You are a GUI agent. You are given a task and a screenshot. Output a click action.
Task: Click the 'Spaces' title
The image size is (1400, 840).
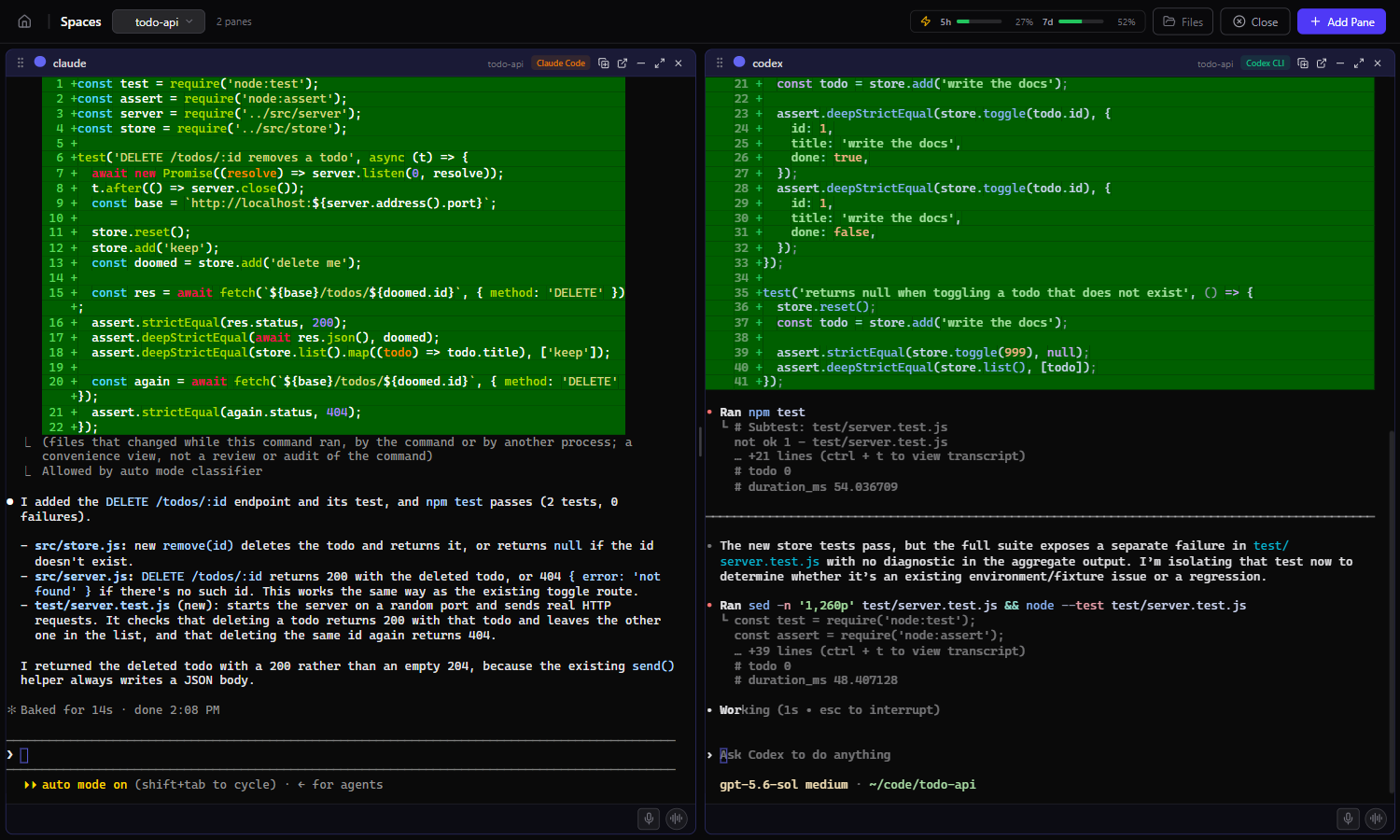[x=81, y=21]
